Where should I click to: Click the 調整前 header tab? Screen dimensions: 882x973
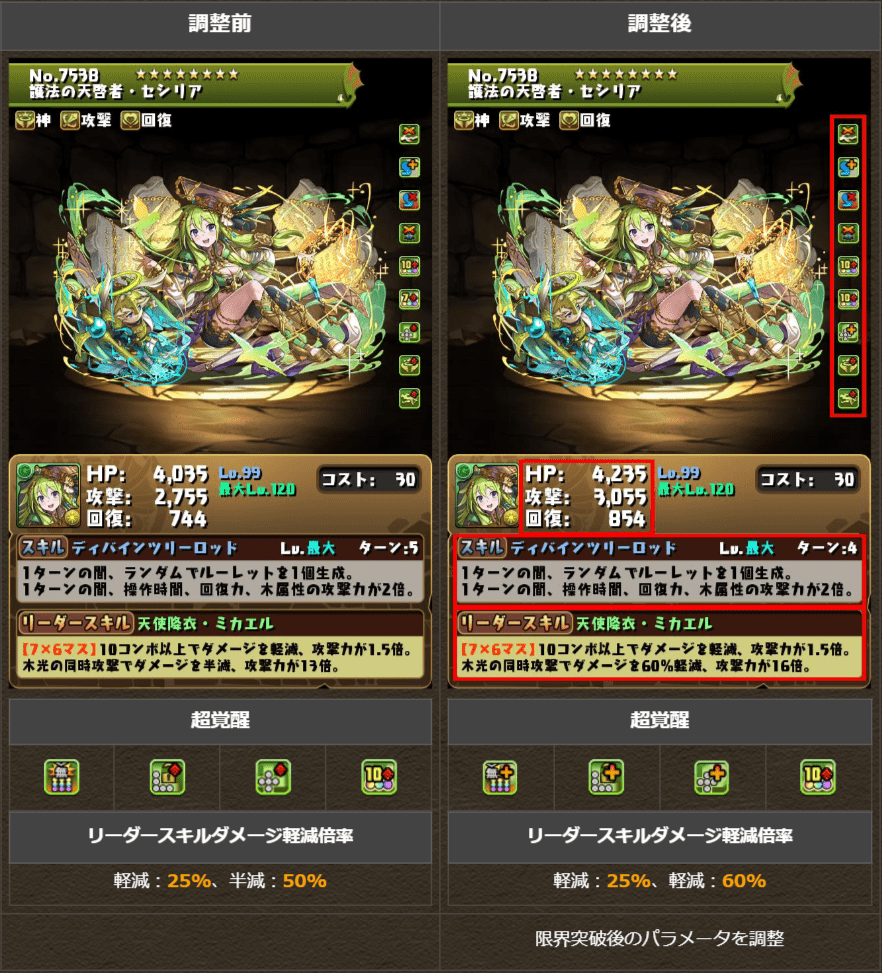click(x=220, y=24)
